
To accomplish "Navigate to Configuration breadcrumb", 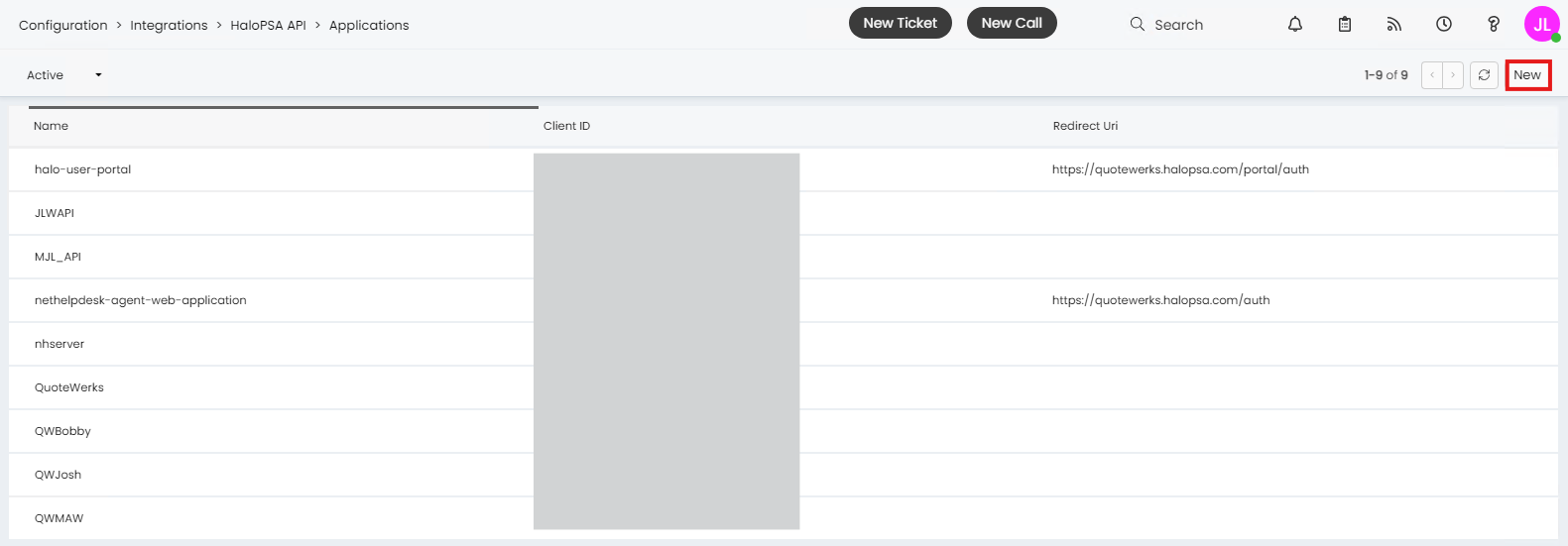I will 62,25.
